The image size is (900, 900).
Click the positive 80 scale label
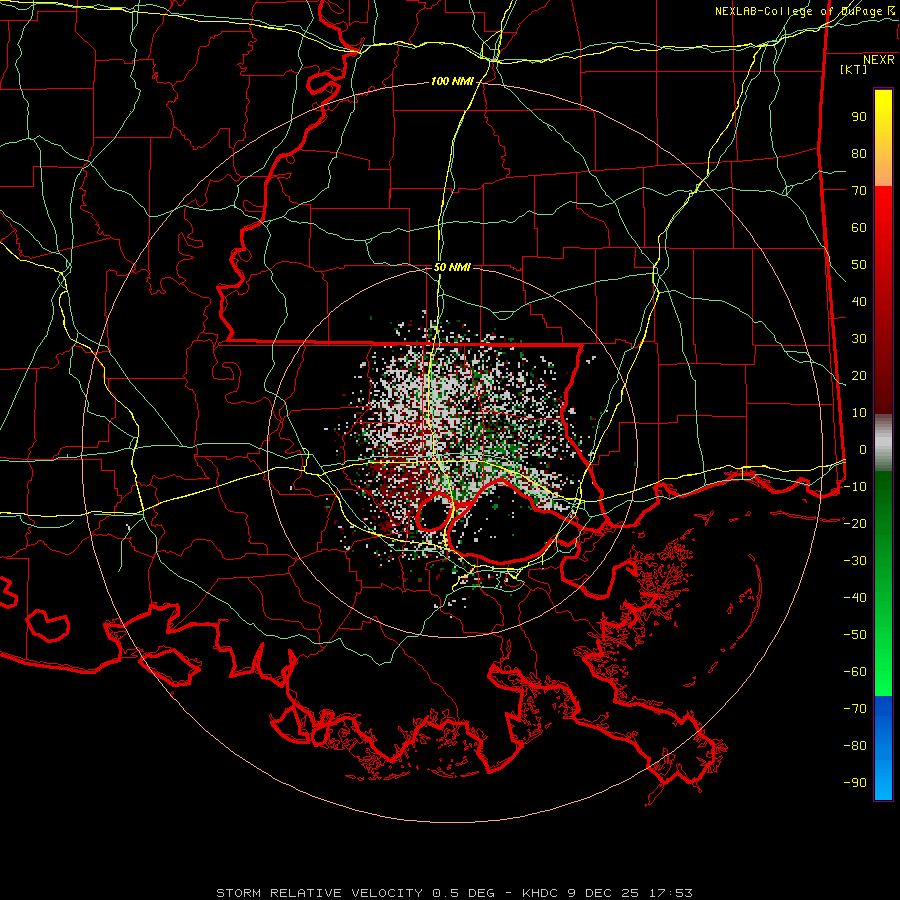(x=859, y=154)
